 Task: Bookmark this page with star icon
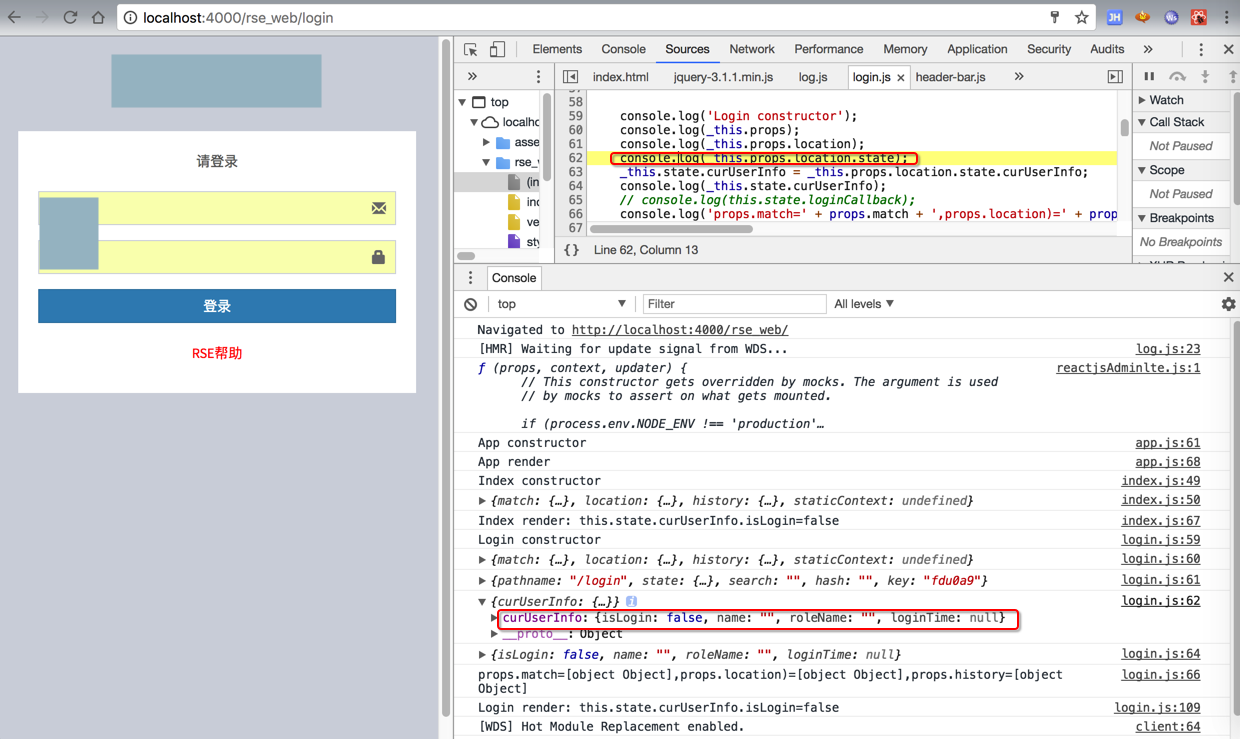(1081, 17)
